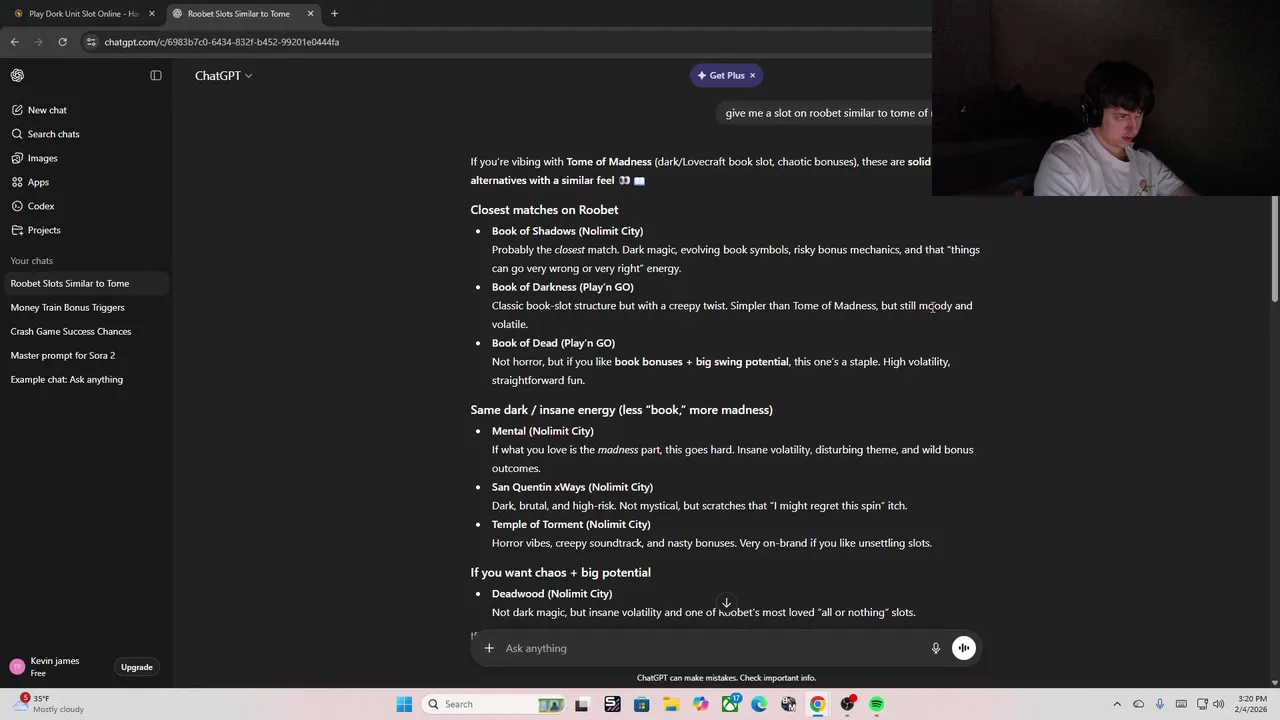Open Spotify from the taskbar
The width and height of the screenshot is (1280, 720).
click(876, 704)
